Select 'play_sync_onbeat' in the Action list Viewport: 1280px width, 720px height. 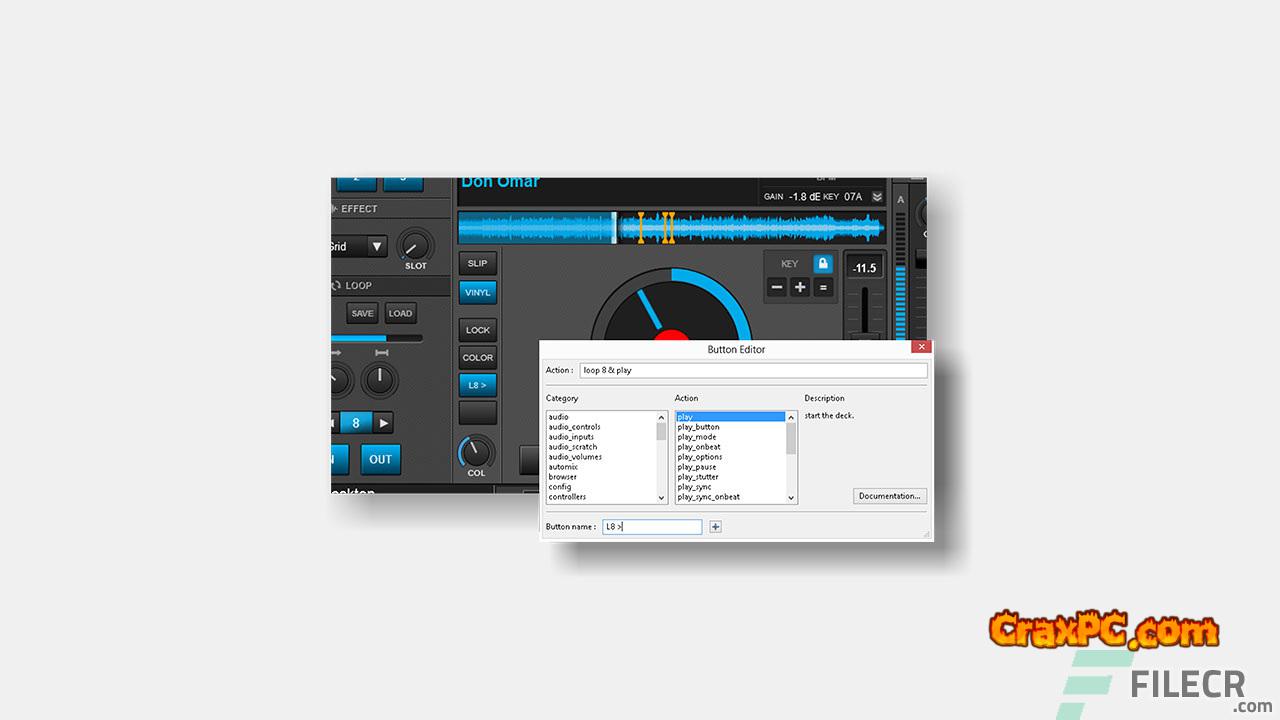tap(709, 497)
